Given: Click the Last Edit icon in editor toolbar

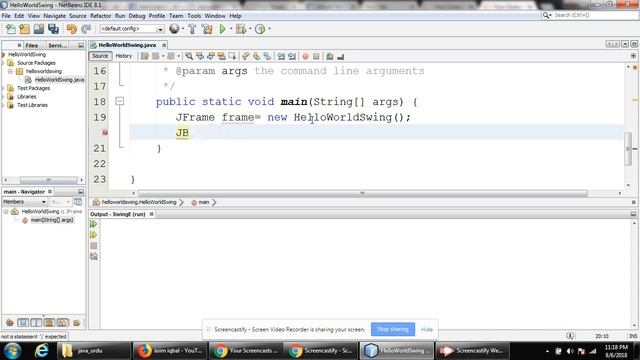Looking at the screenshot, I should pyautogui.click(x=144, y=56).
